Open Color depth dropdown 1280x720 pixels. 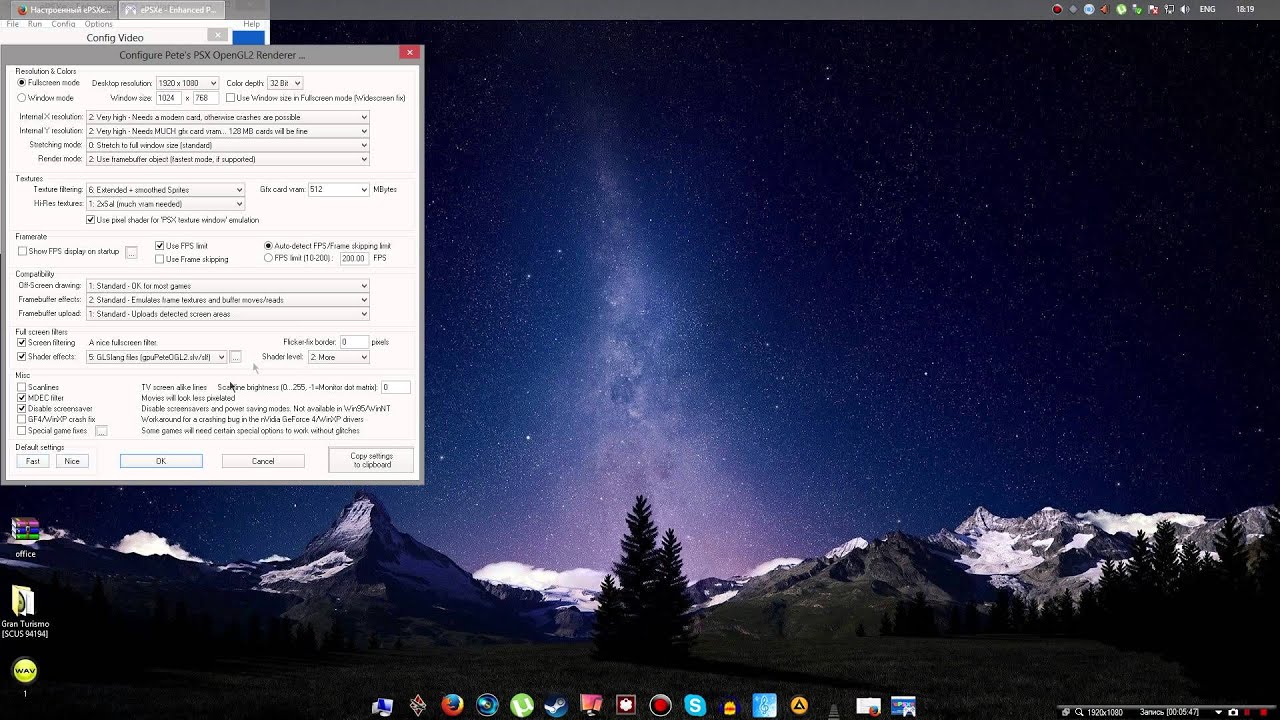(285, 83)
